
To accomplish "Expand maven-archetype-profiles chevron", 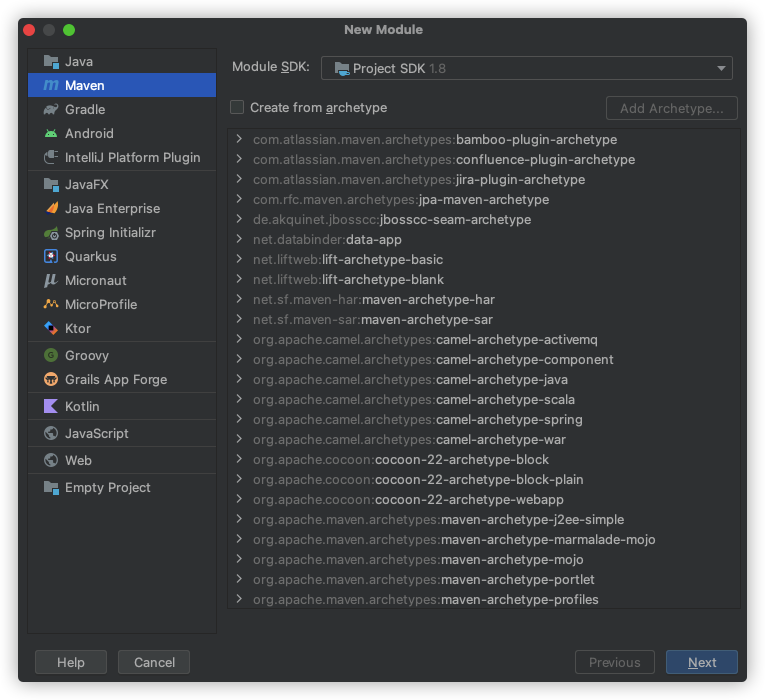I will click(x=239, y=599).
